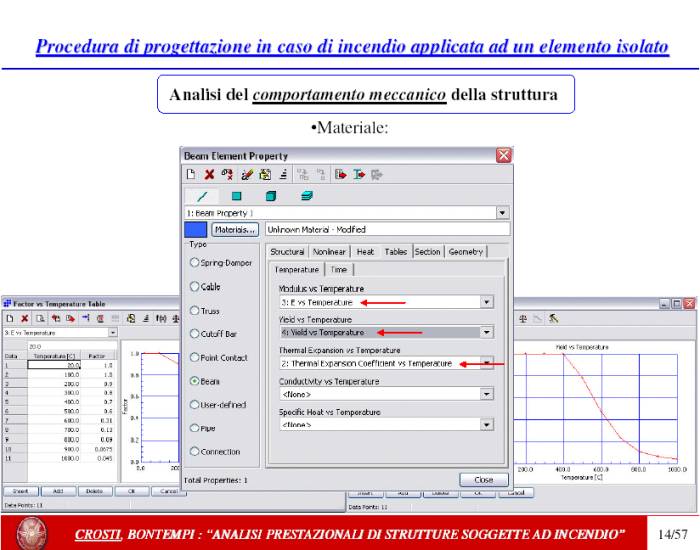This screenshot has height=550, width=700.
Task: Click the Materials... button
Action: (x=235, y=229)
